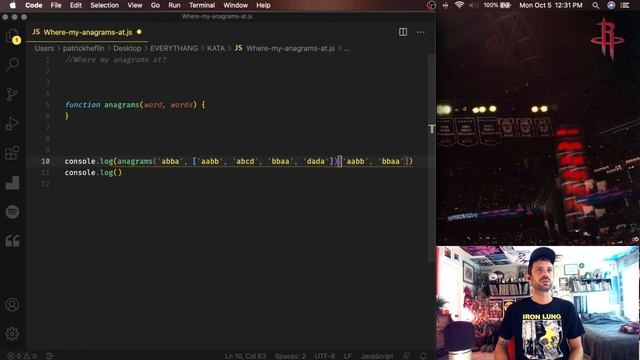Click the webcam video overlay
Viewport: 640px width, 360px height.
[x=538, y=303]
